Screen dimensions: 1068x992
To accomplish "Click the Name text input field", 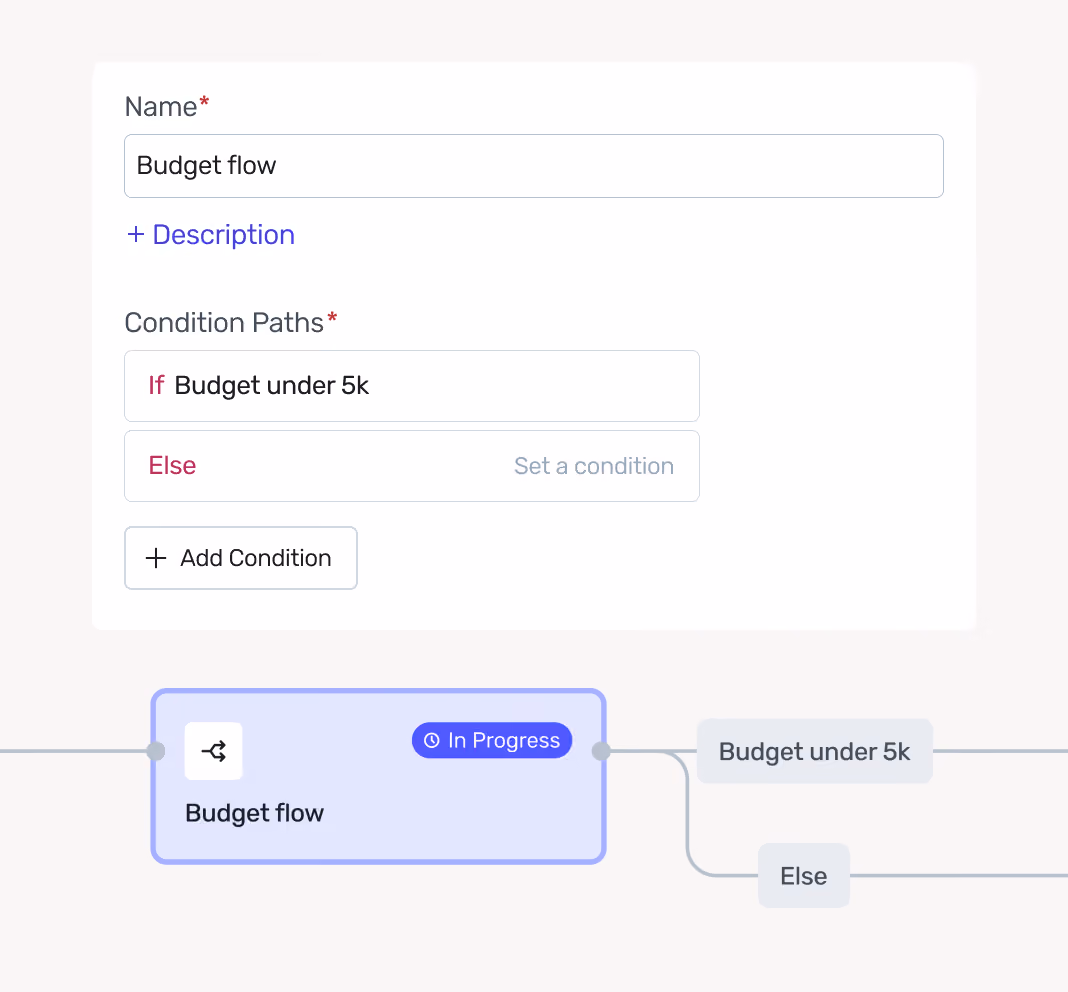I will coord(533,166).
